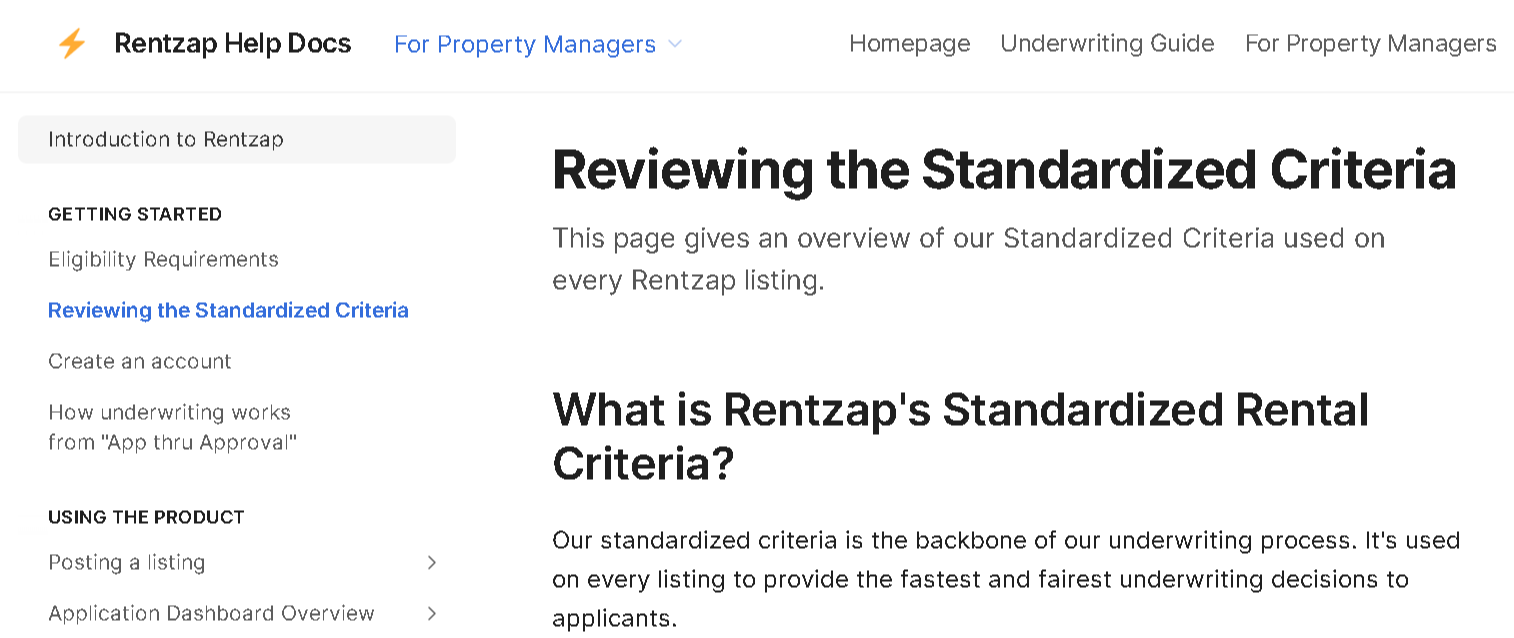The image size is (1514, 638).
Task: Open the blue For Property Managers dropdown
Action: (525, 45)
